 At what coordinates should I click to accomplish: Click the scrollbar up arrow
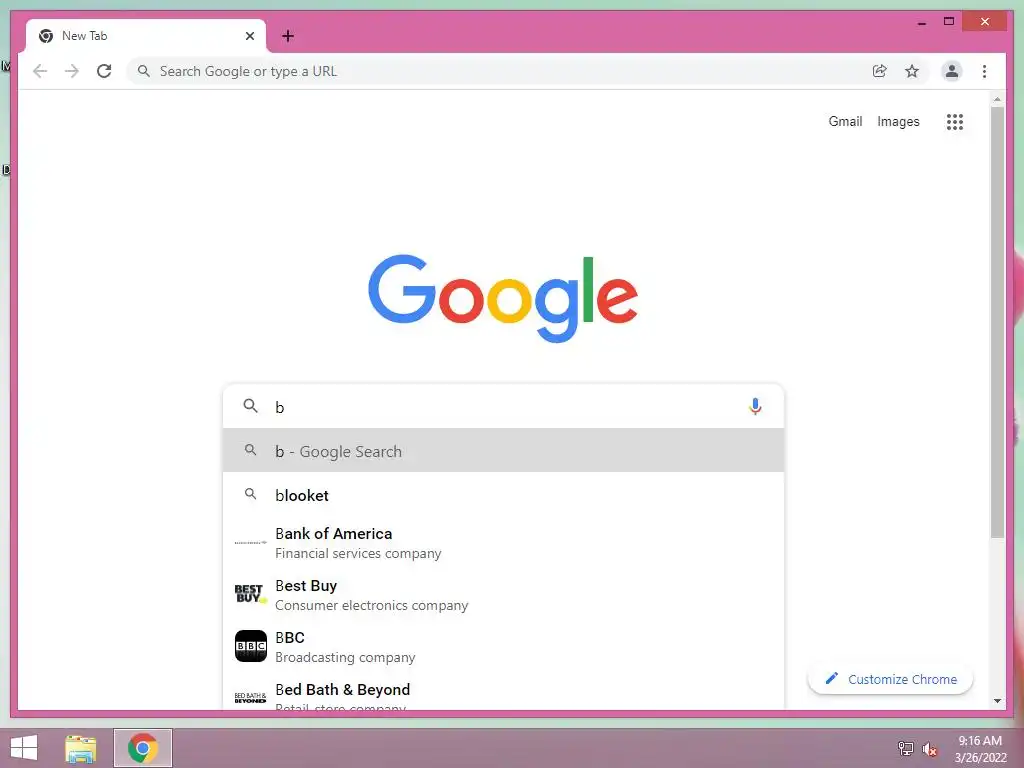[x=997, y=99]
